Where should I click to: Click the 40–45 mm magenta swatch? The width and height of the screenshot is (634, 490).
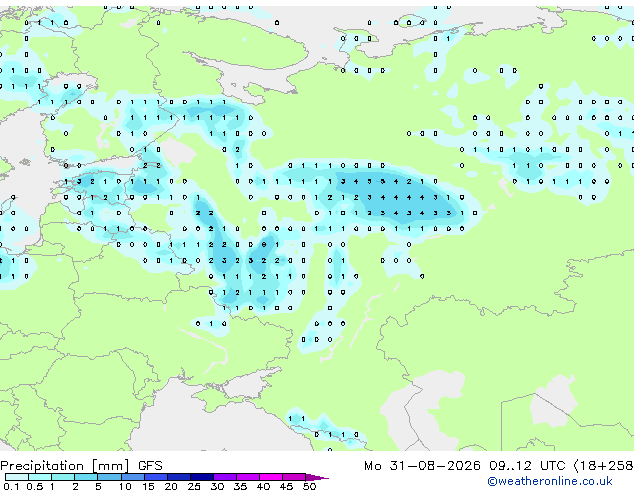coord(271,477)
